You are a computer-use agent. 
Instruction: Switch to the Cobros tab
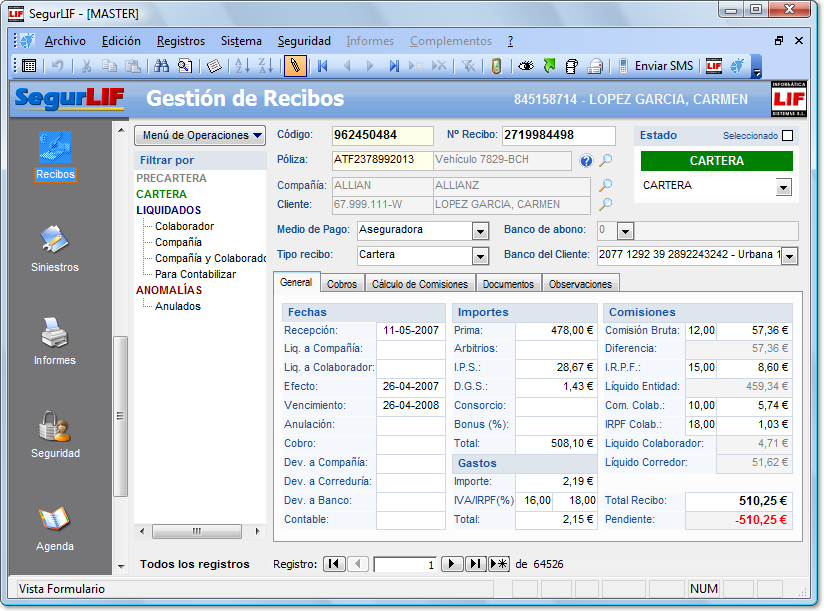click(342, 284)
